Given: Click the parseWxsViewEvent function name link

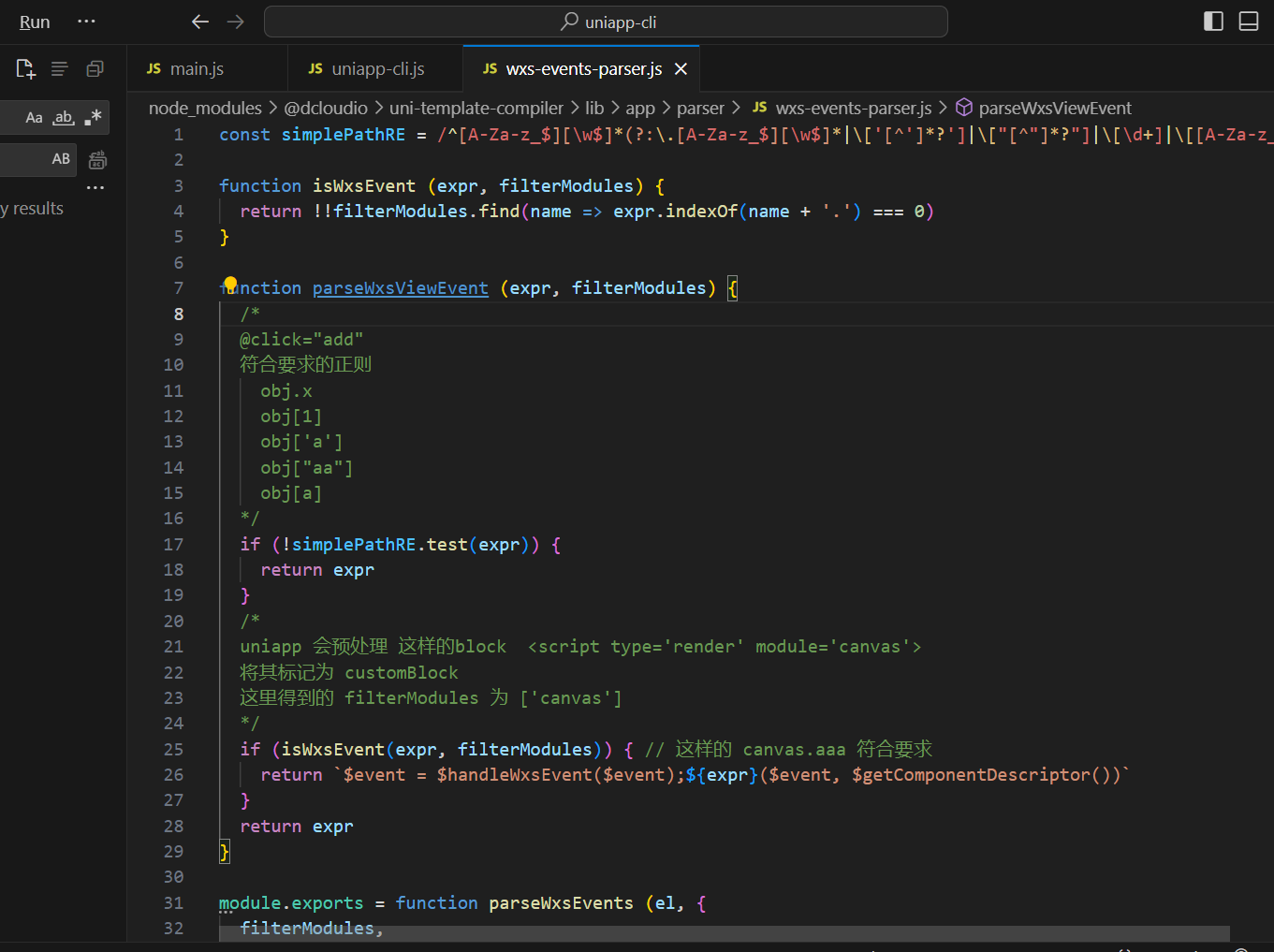Looking at the screenshot, I should tap(400, 288).
